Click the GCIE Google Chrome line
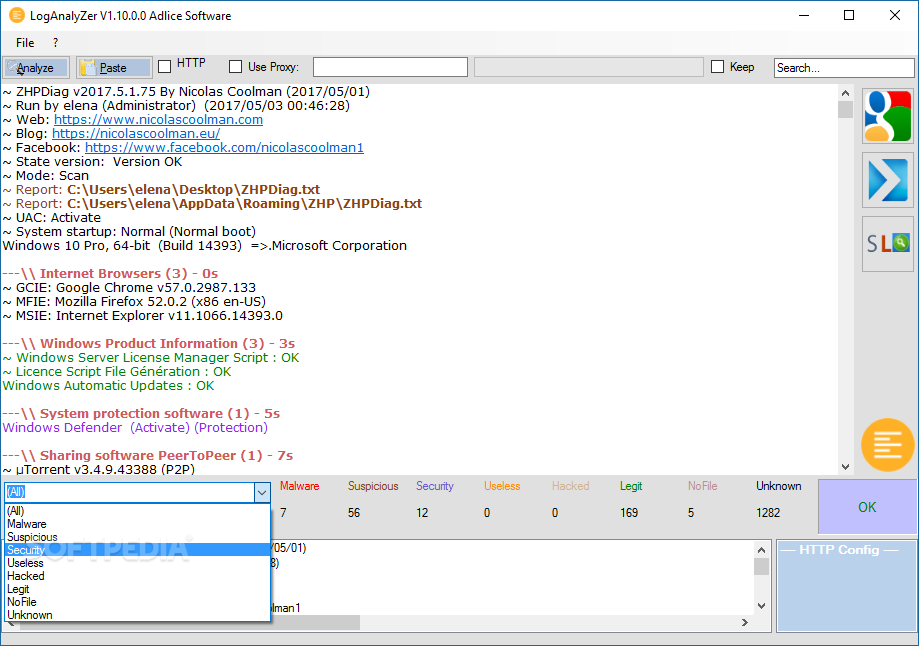 click(x=129, y=288)
